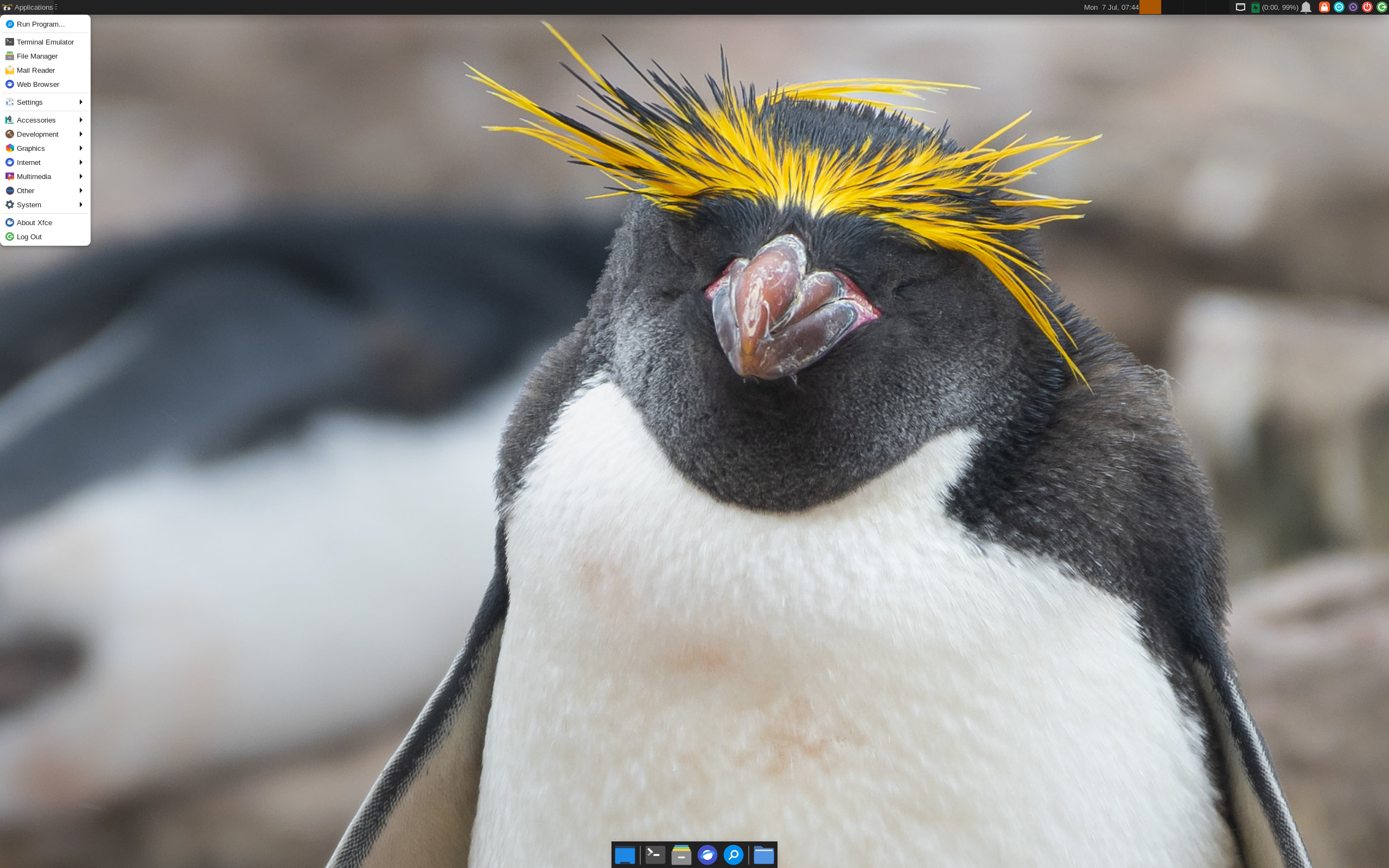Open file manager drawer icon in dock
The image size is (1389, 868).
(x=681, y=855)
